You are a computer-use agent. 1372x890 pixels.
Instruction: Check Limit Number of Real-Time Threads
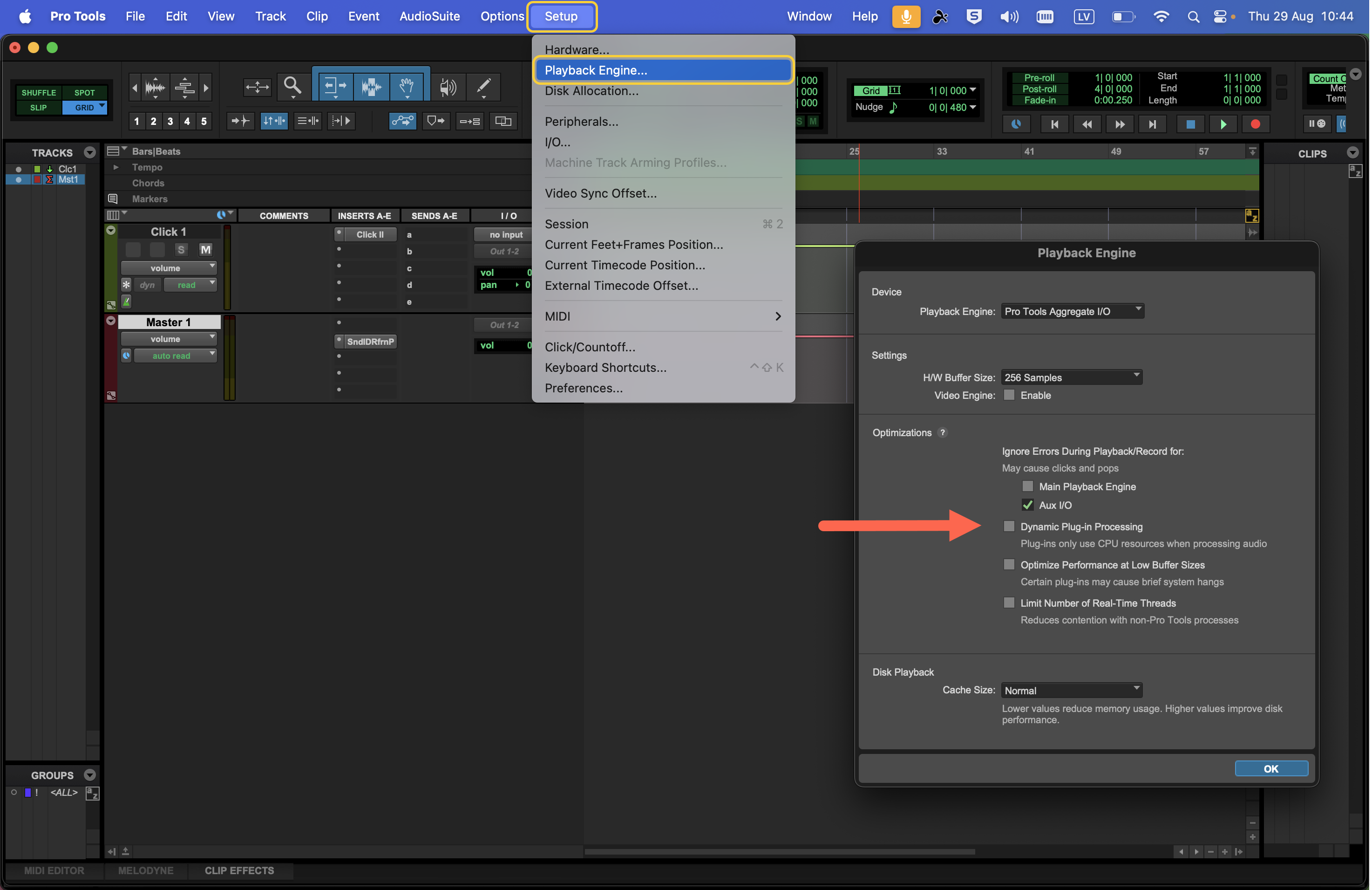point(1008,602)
